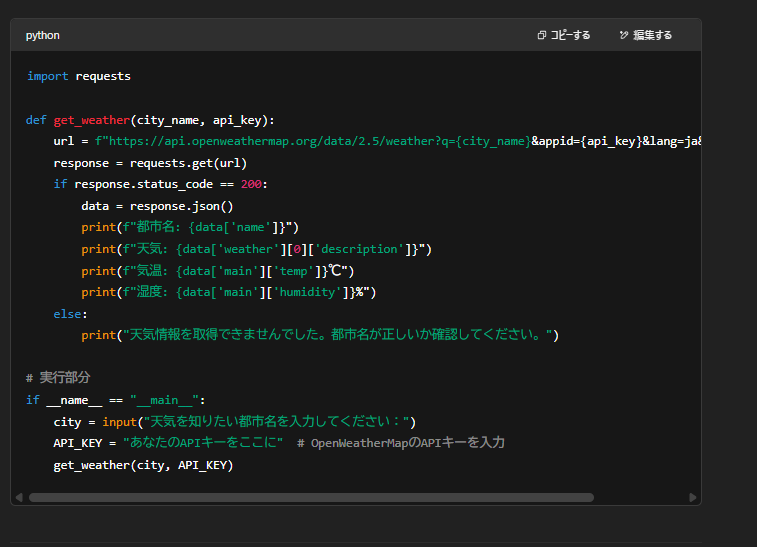Viewport: 757px width, 547px height.
Task: Click the horizontal scrollbar thumb
Action: click(310, 497)
